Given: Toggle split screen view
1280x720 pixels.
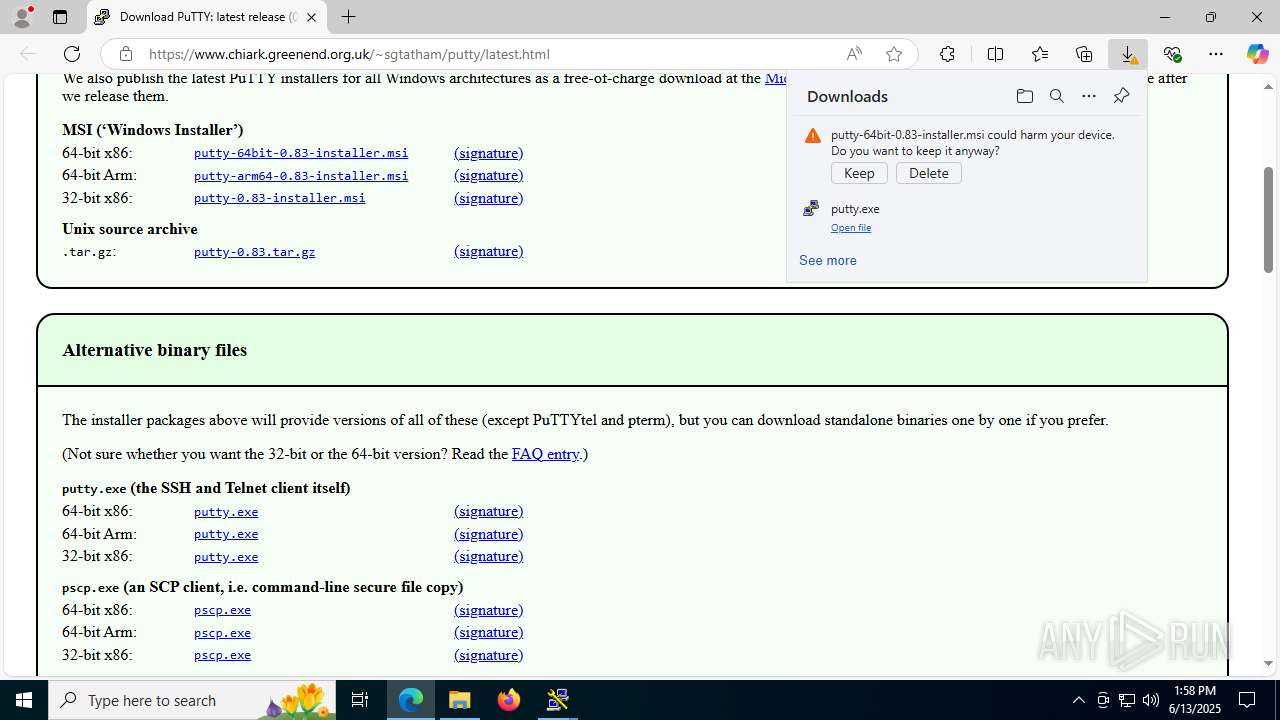Looking at the screenshot, I should 995,54.
